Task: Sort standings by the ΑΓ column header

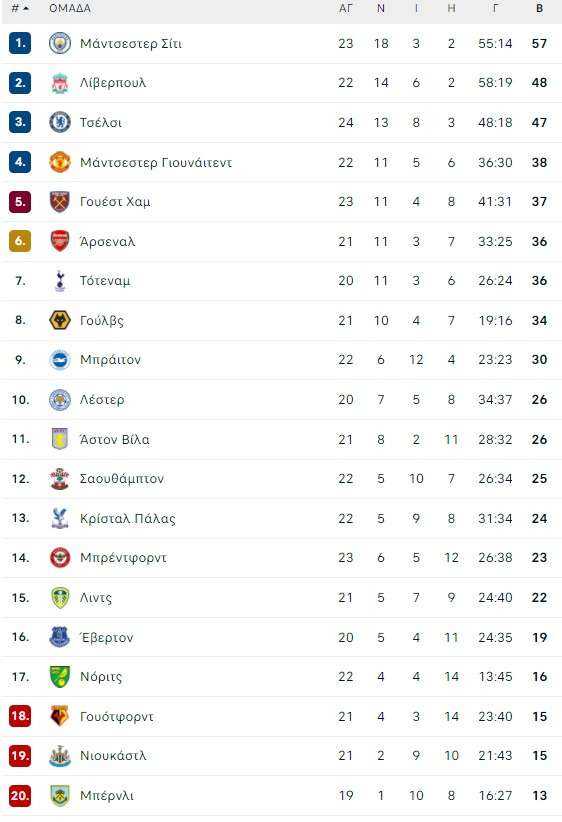Action: coord(345,8)
